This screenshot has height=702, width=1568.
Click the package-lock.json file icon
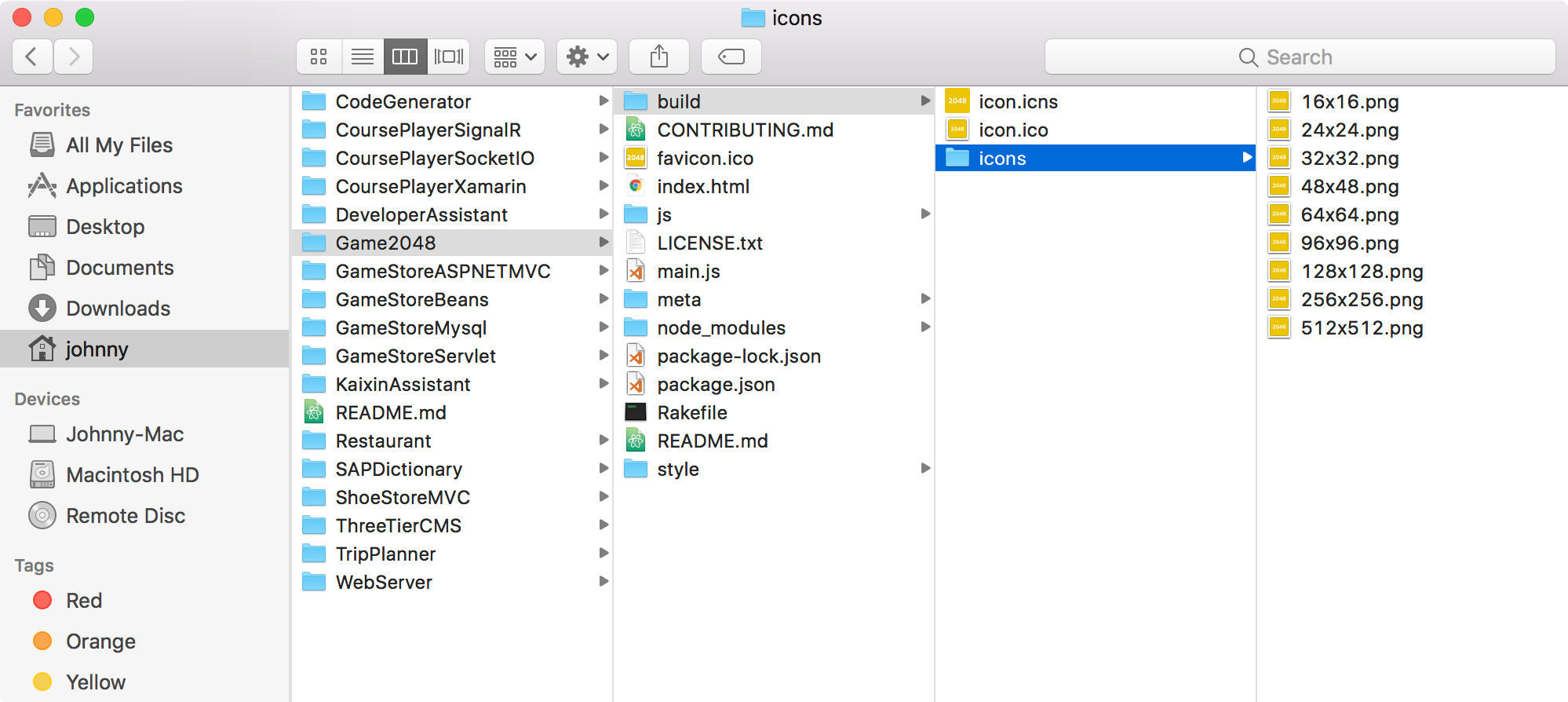pyautogui.click(x=636, y=356)
